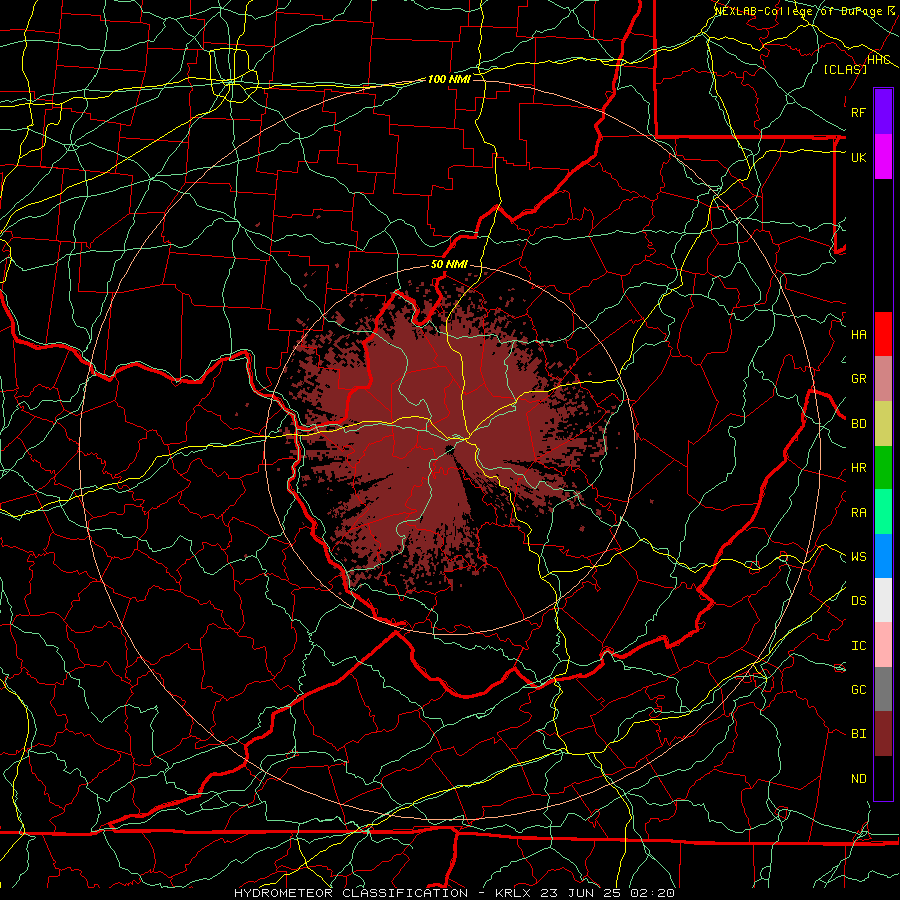Click the ND black legend swatch
900x900 pixels.
pyautogui.click(x=883, y=778)
